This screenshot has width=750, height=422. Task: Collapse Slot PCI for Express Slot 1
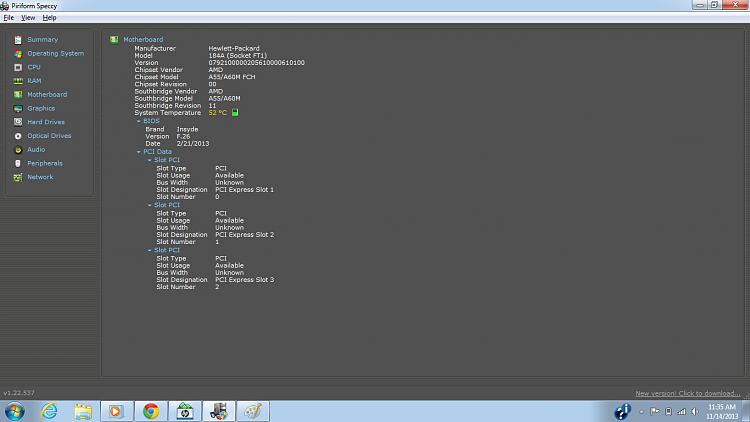click(149, 160)
